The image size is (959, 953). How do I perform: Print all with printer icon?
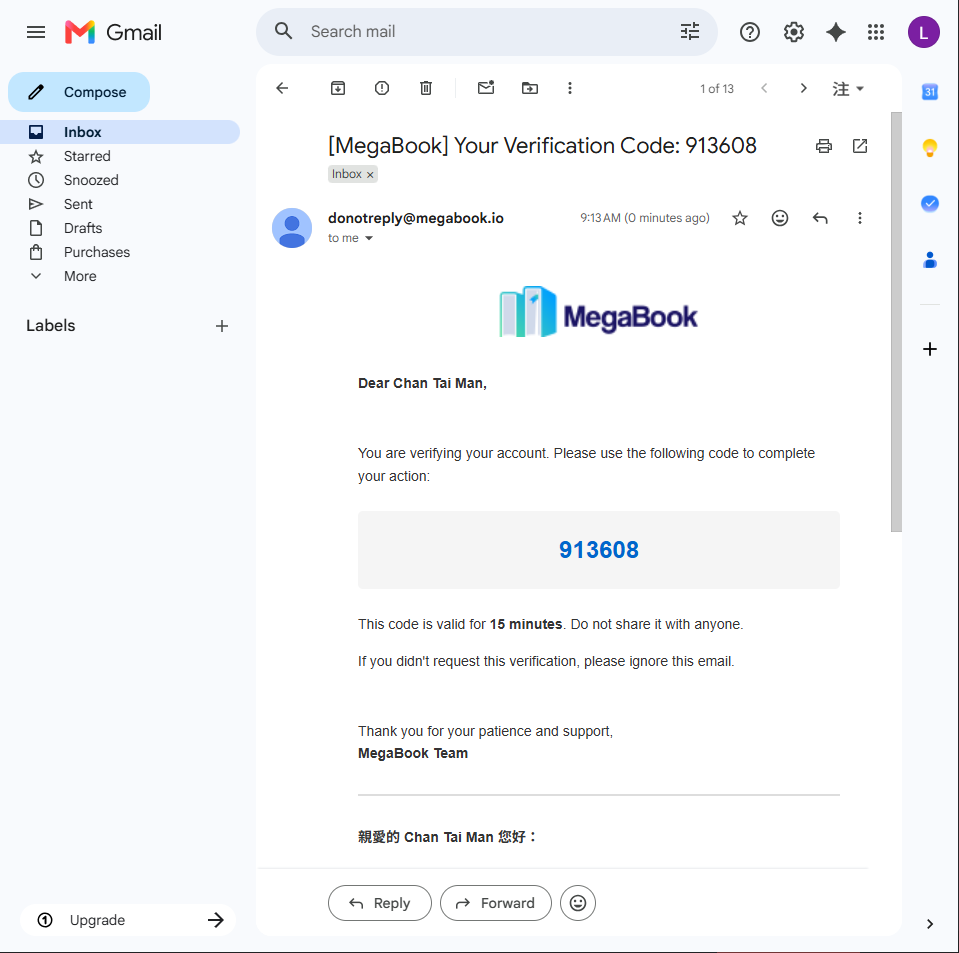[823, 146]
